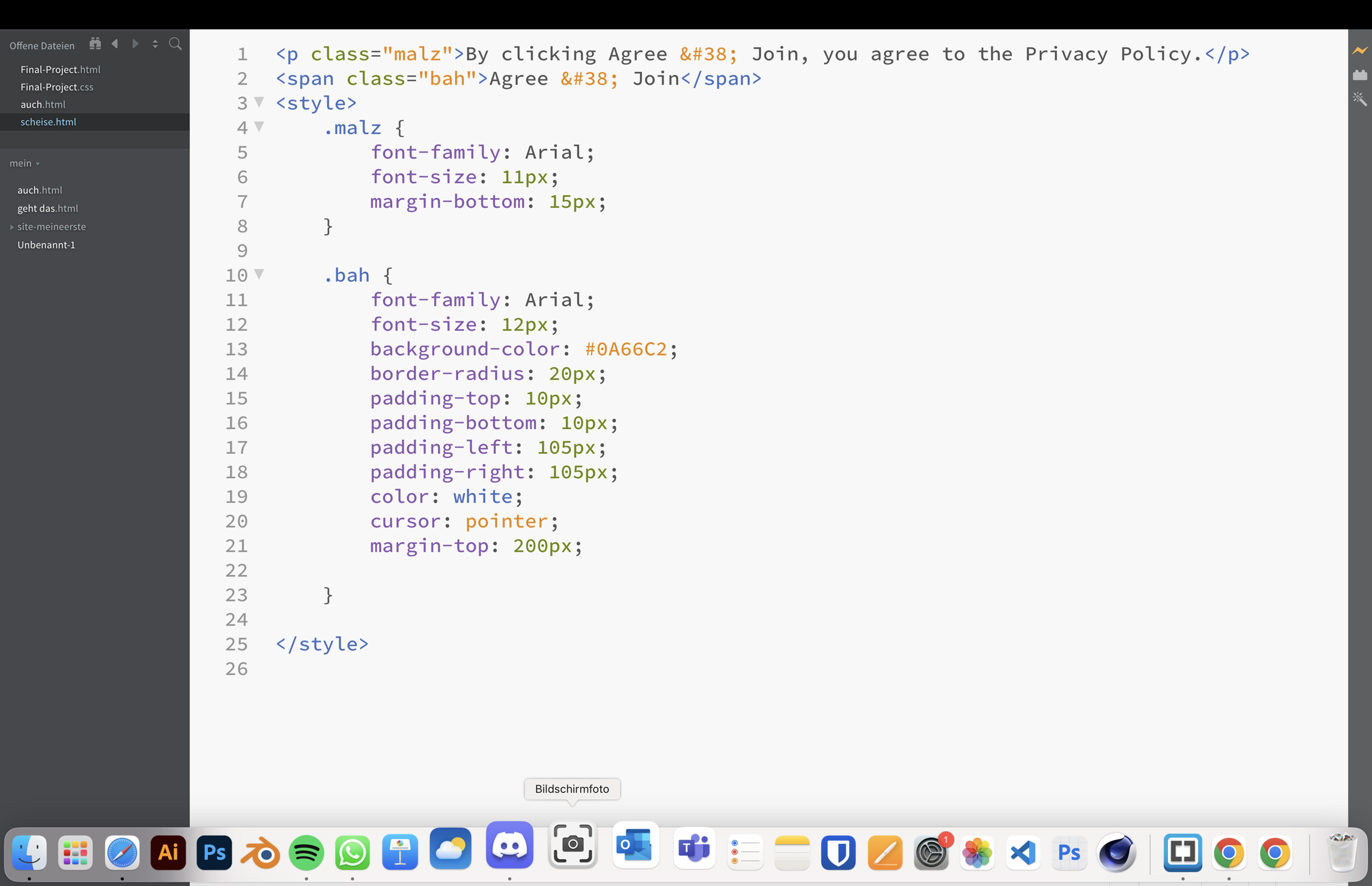Viewport: 1372px width, 886px height.
Task: Select geht das.html in the project tree
Action: pos(48,208)
